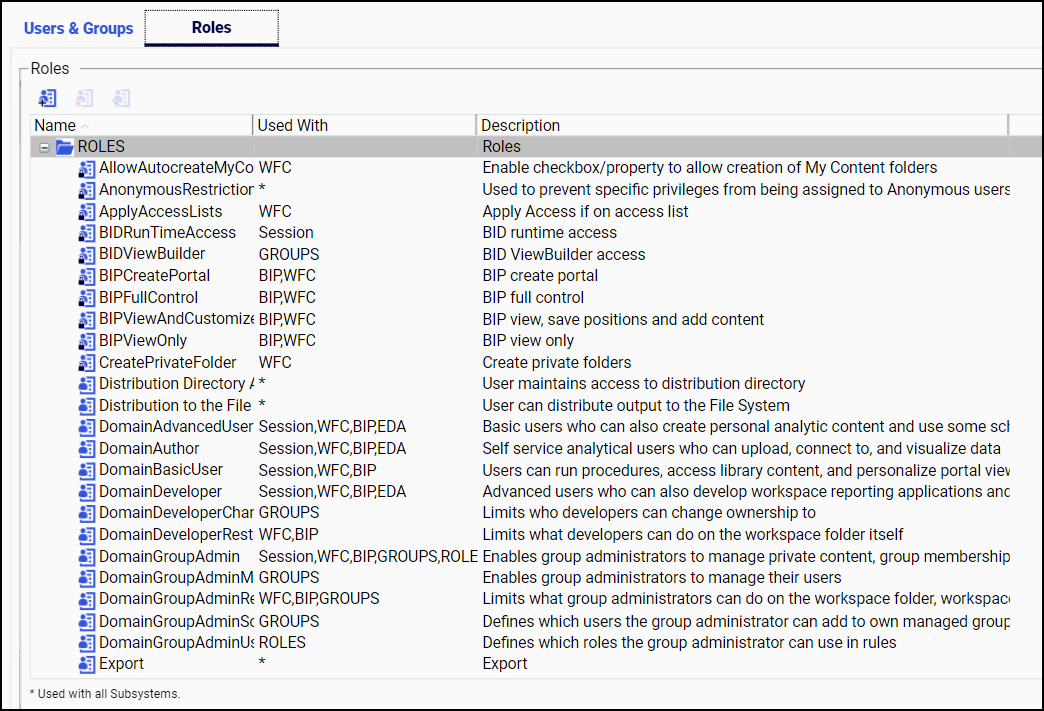Click the DomainAuthor role icon
Screen dimensions: 1044x711
click(x=86, y=448)
